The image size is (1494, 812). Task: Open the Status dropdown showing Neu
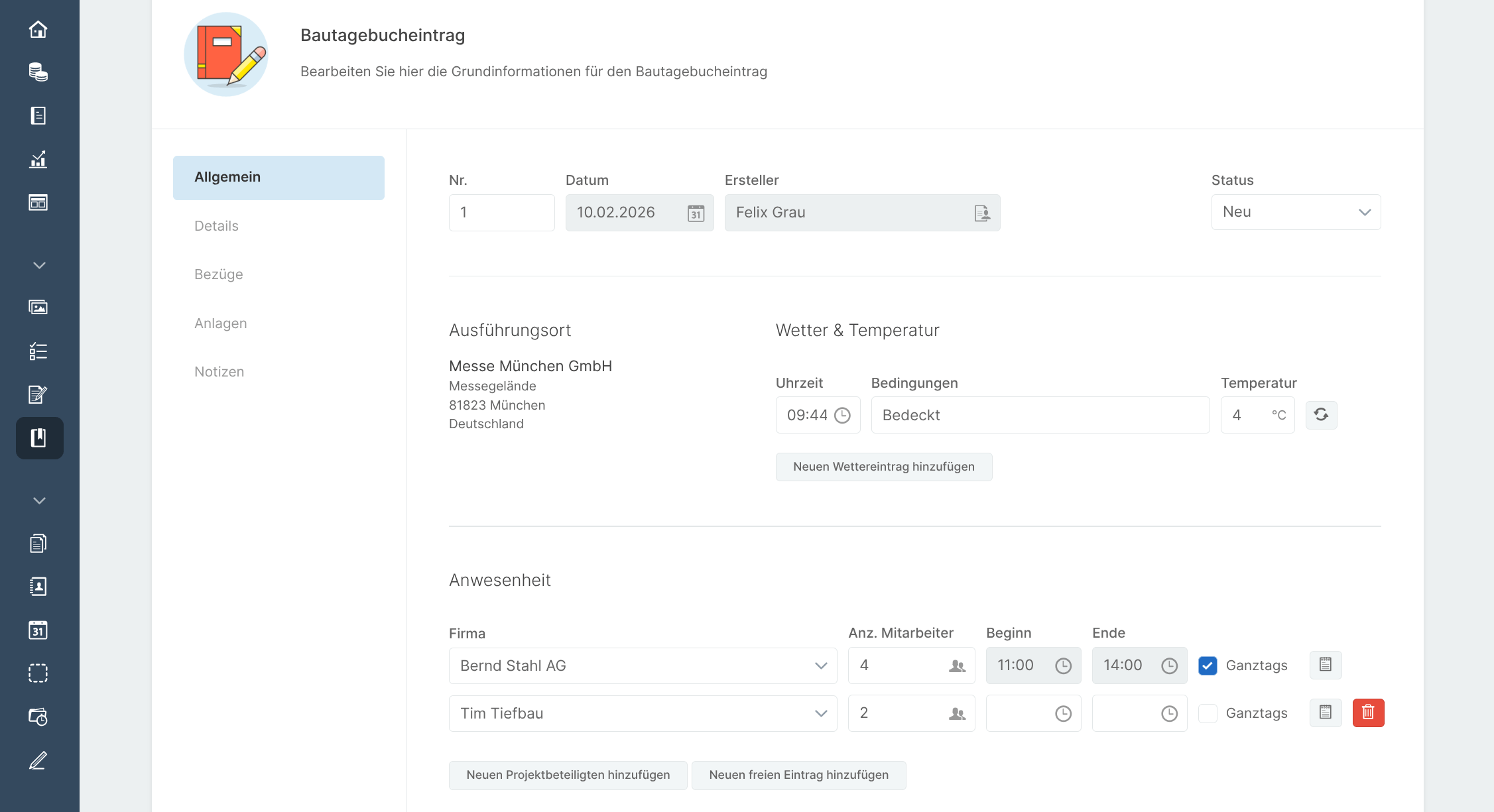[x=1296, y=212]
